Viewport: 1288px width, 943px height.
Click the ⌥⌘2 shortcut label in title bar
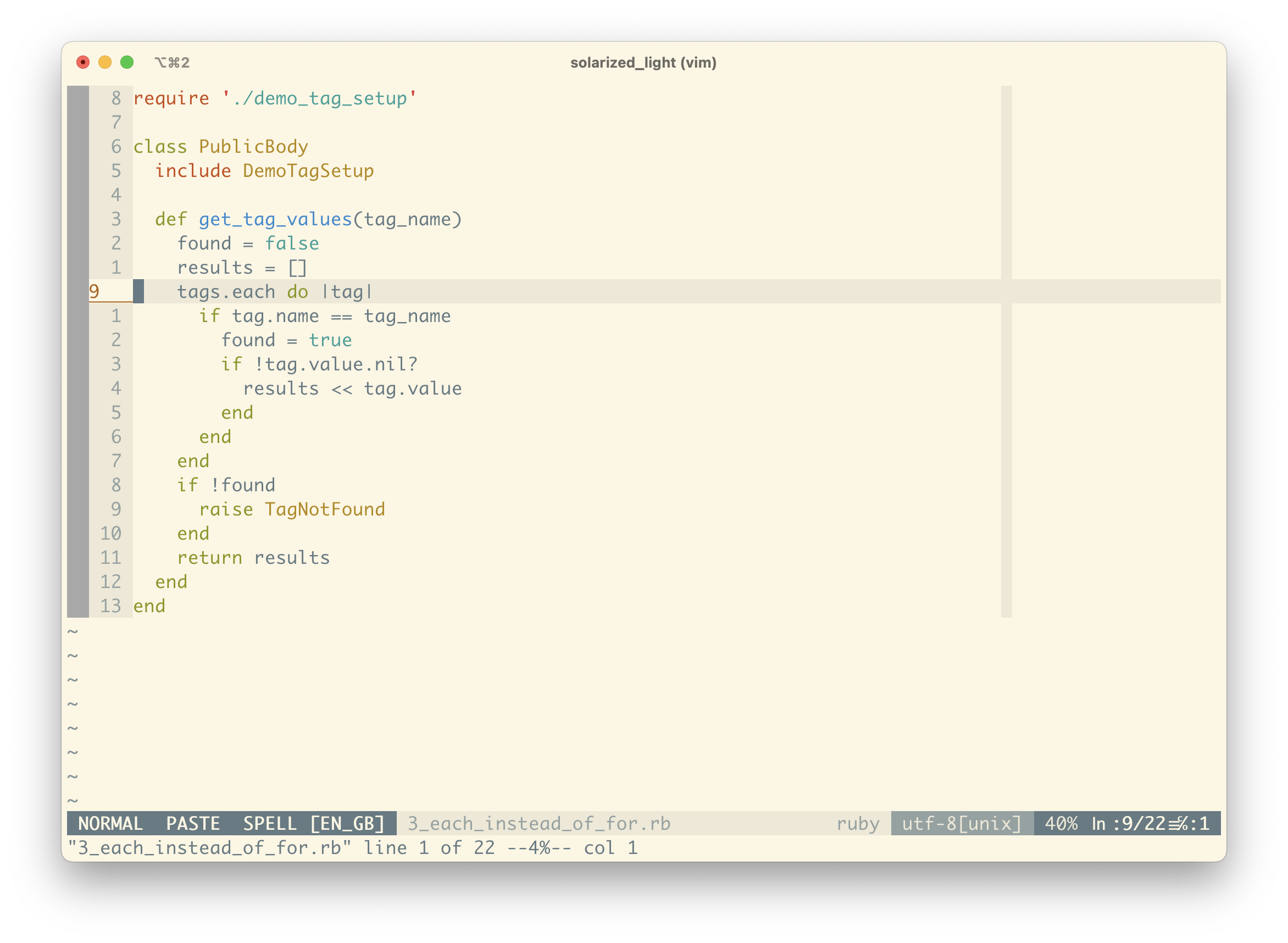pos(172,62)
